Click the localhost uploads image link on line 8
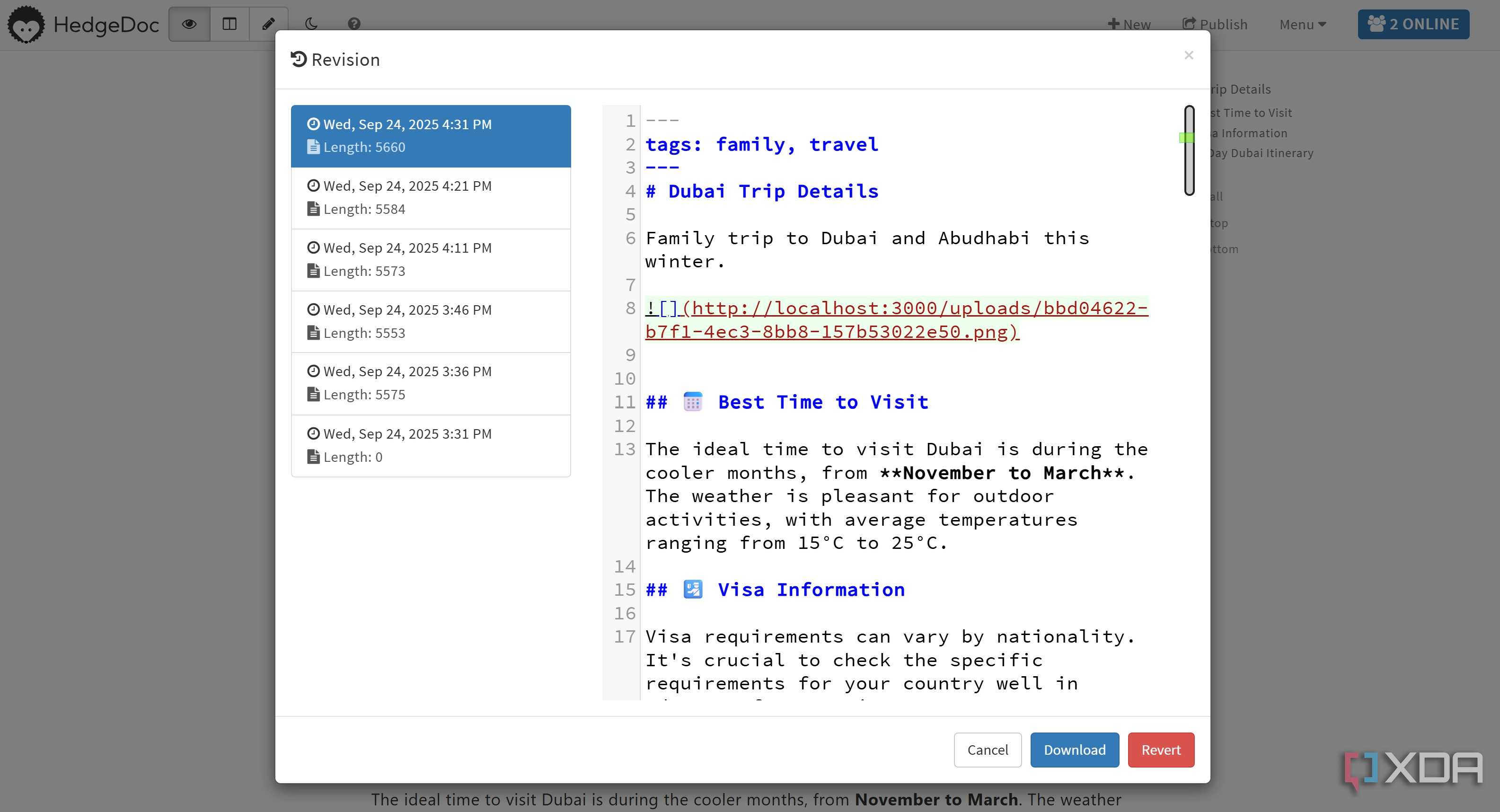The width and height of the screenshot is (1500, 812). 897,320
